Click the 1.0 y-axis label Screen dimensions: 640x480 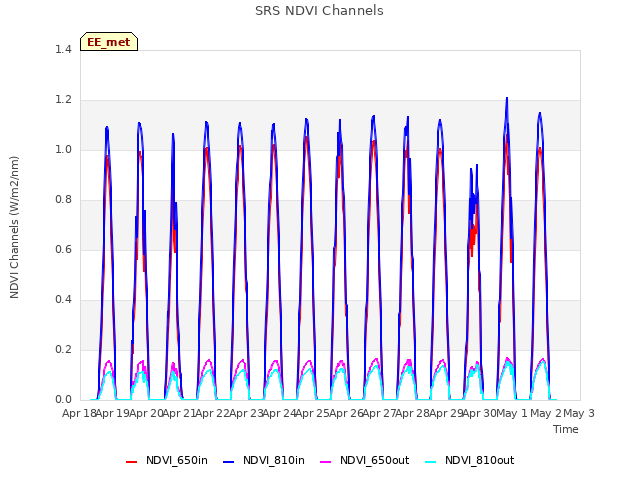coord(63,150)
